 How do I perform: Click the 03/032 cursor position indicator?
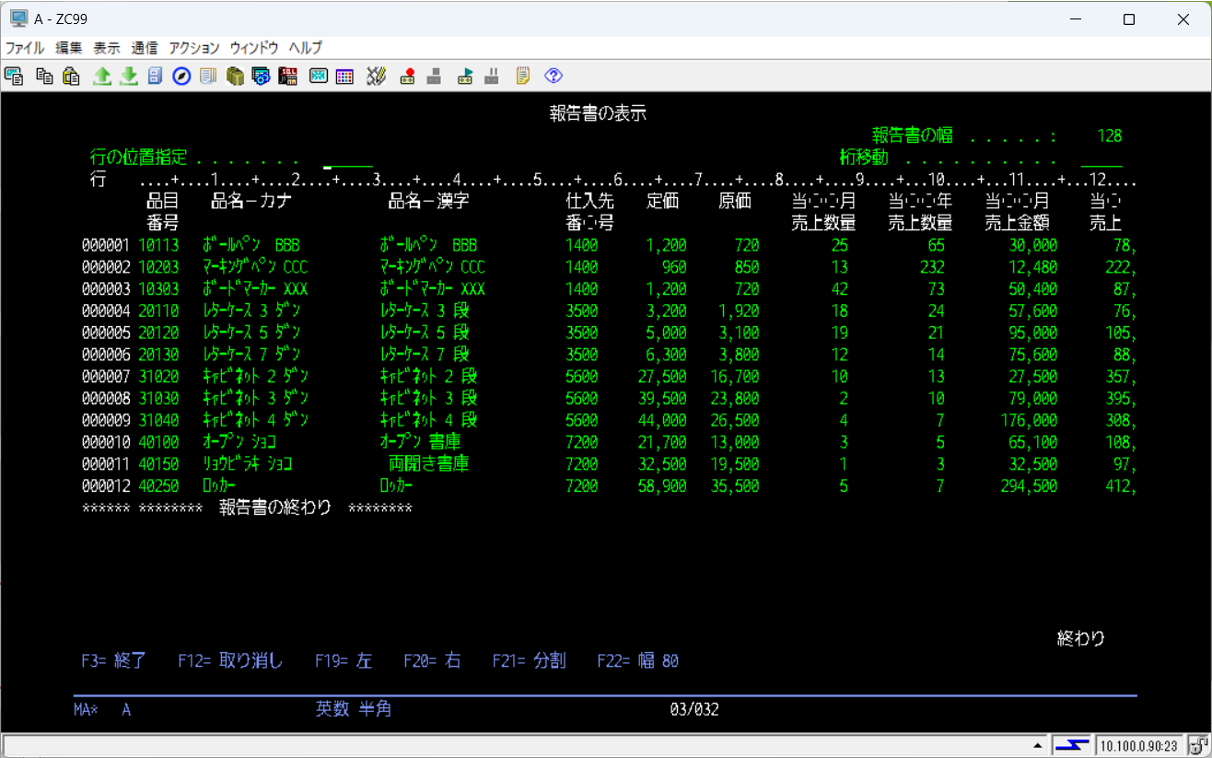[x=694, y=710]
